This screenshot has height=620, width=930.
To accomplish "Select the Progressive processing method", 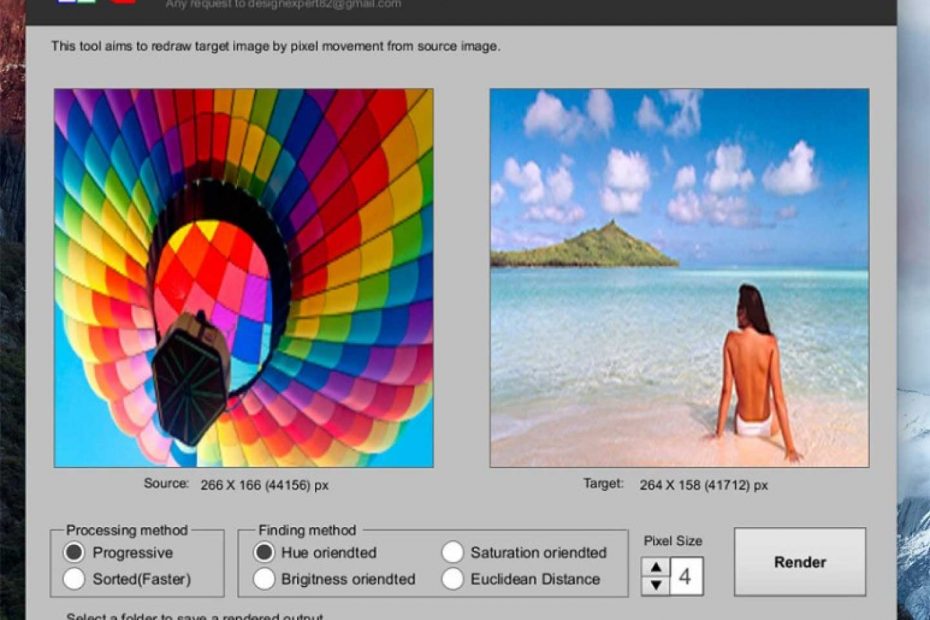I will (x=74, y=553).
